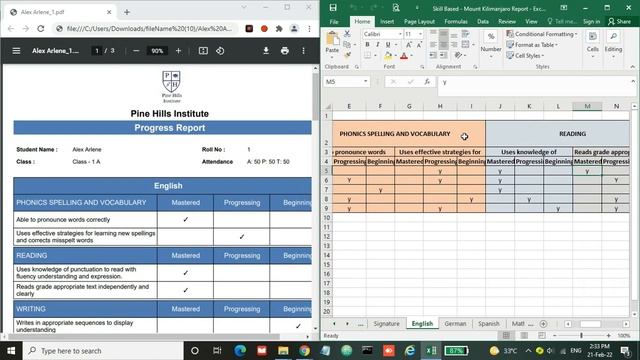Switch to the Spanish sheet tab

[489, 323]
